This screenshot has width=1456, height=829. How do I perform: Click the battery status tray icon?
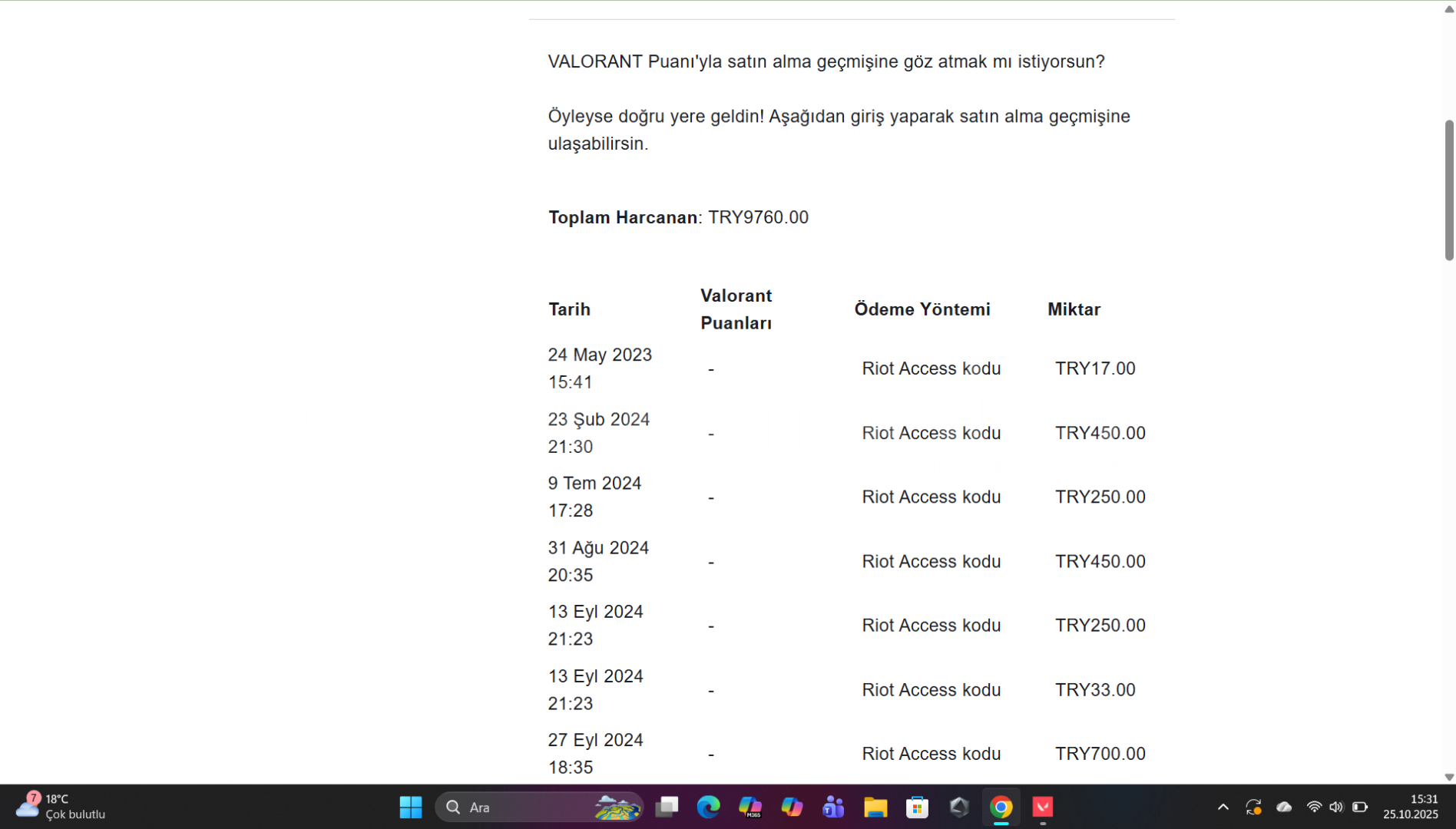pyautogui.click(x=1360, y=807)
